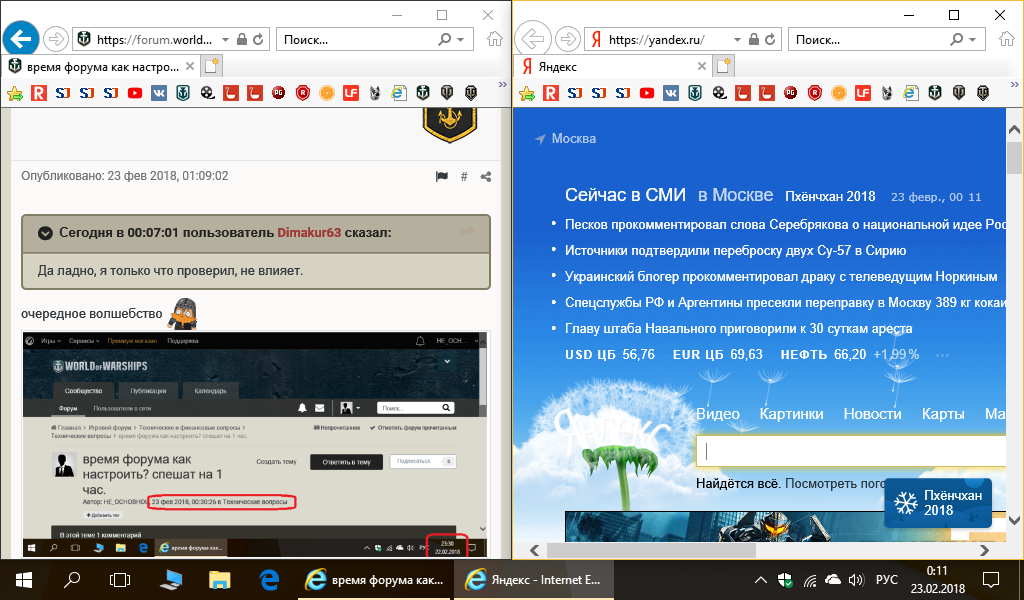The height and width of the screenshot is (600, 1024).
Task: Open volume control in system tray
Action: (x=856, y=580)
